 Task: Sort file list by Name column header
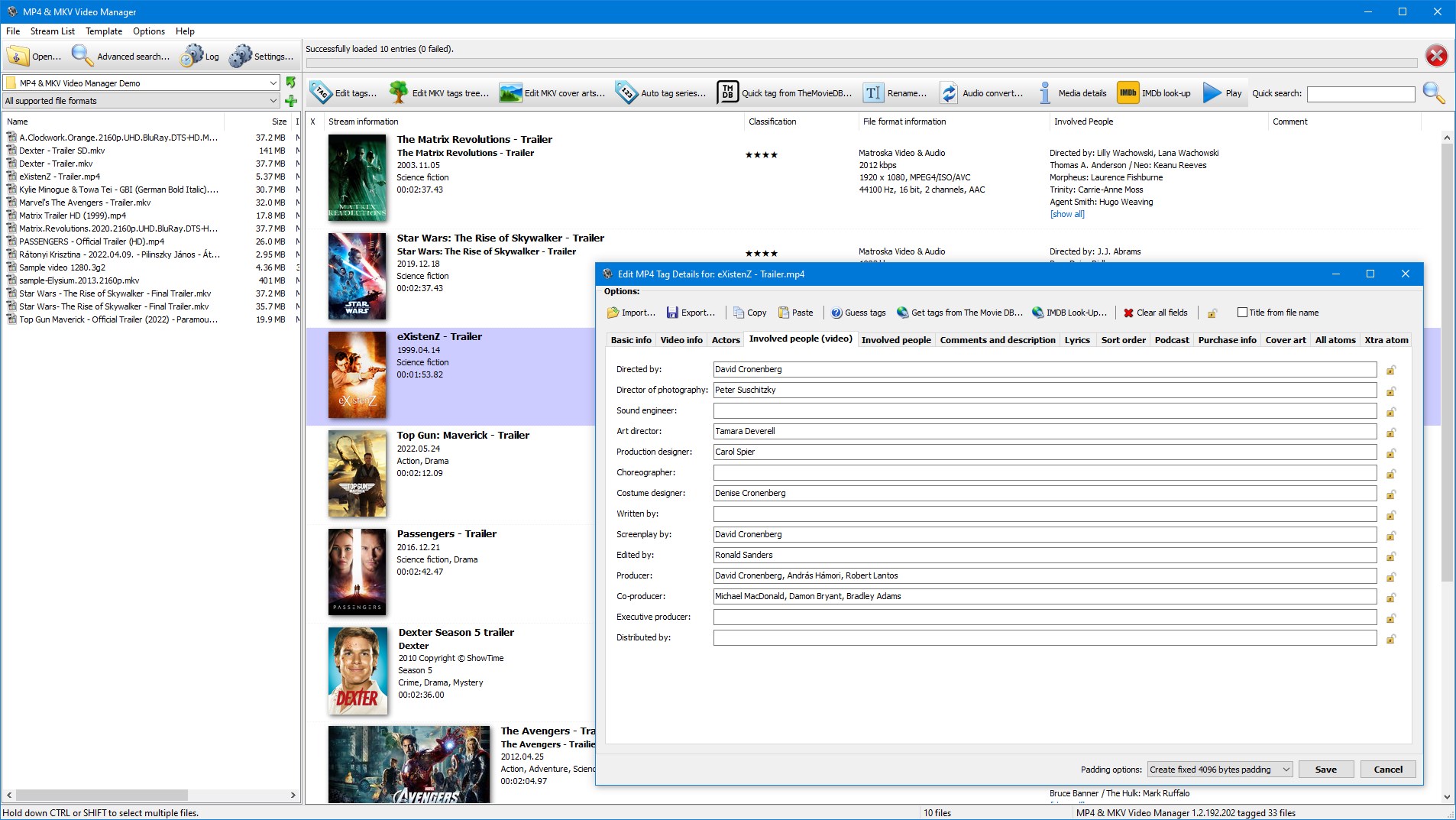(114, 122)
